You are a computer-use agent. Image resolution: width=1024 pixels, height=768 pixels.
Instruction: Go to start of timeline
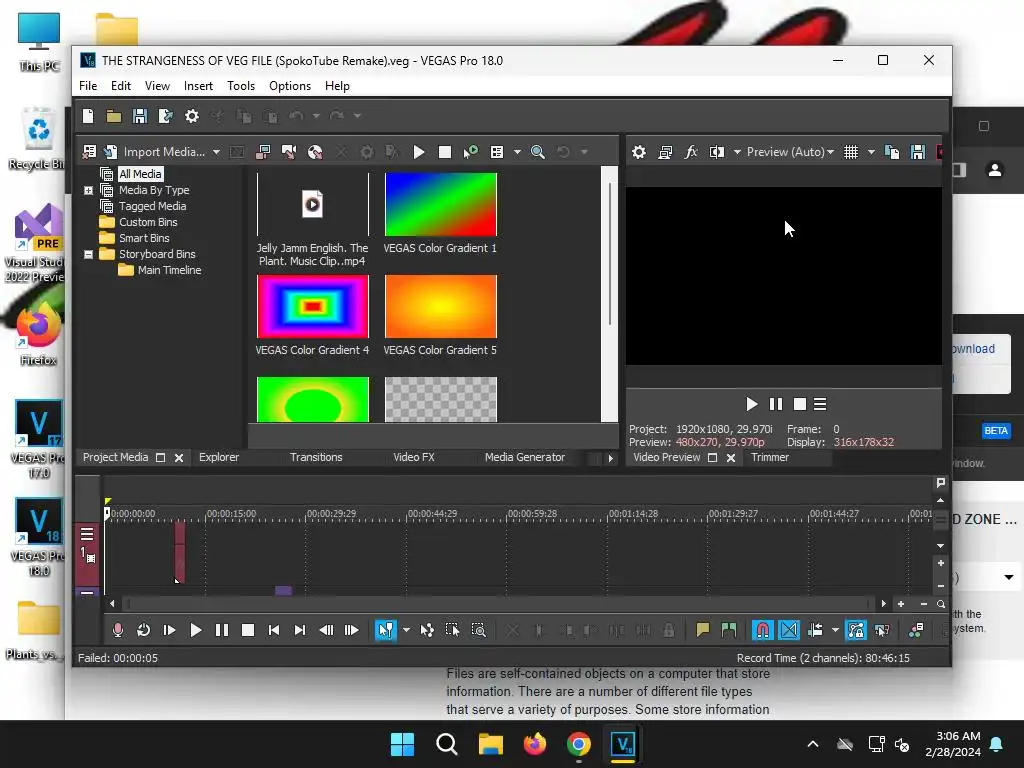274,630
